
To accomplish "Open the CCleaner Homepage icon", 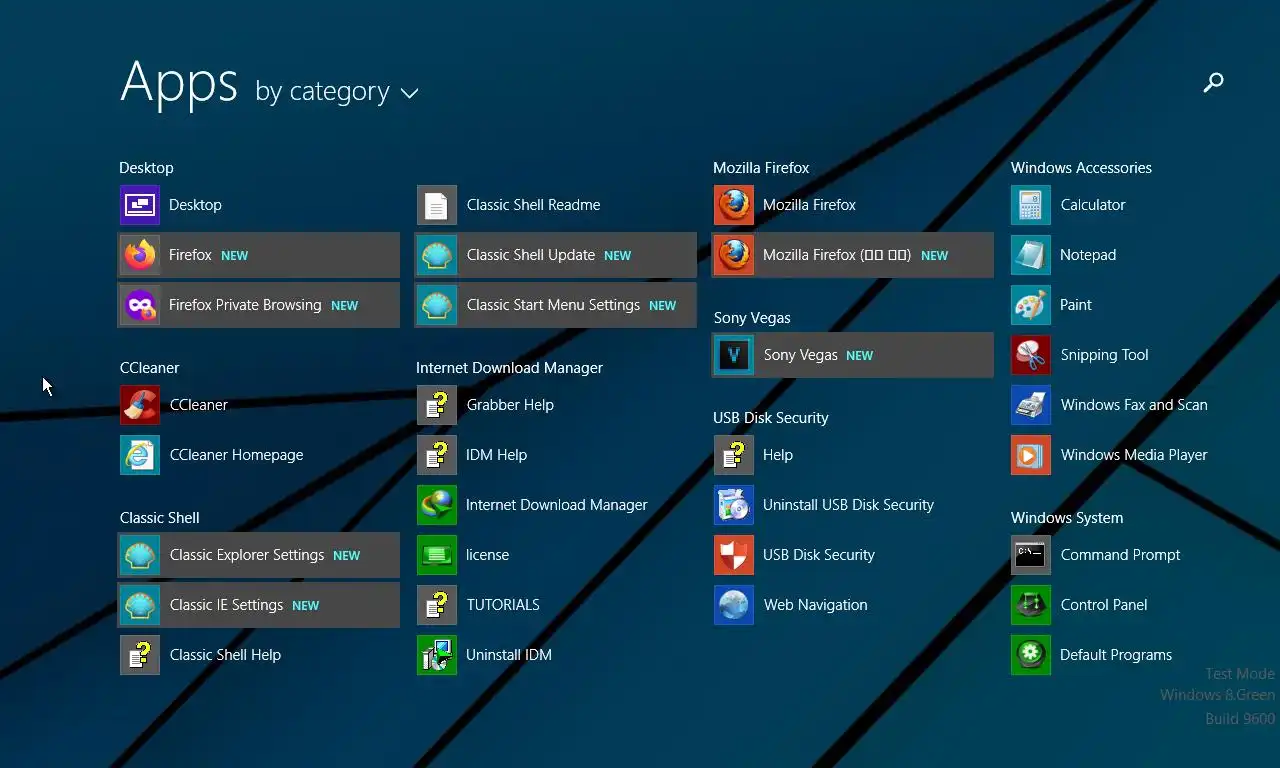I will coord(140,455).
